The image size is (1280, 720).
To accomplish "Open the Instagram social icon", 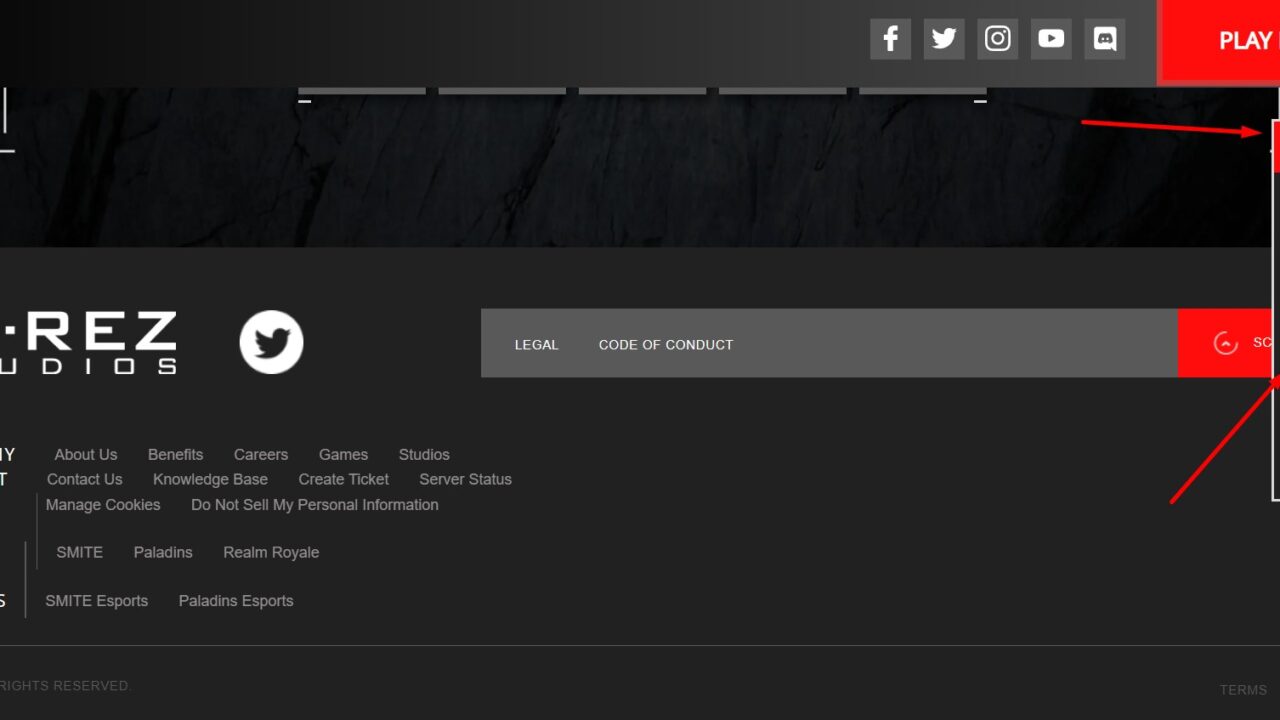I will 997,39.
